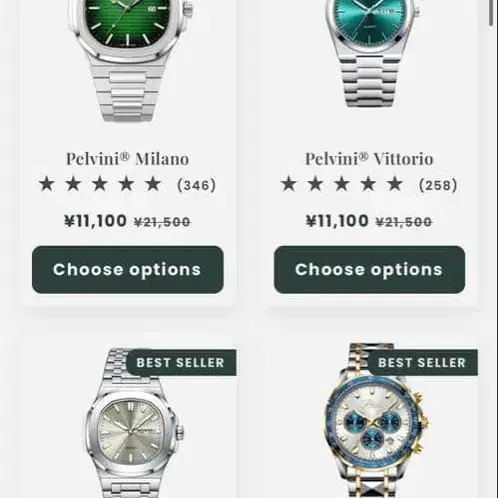The image size is (498, 498).
Task: Click the fifth star of Milano rating
Action: [x=153, y=184]
